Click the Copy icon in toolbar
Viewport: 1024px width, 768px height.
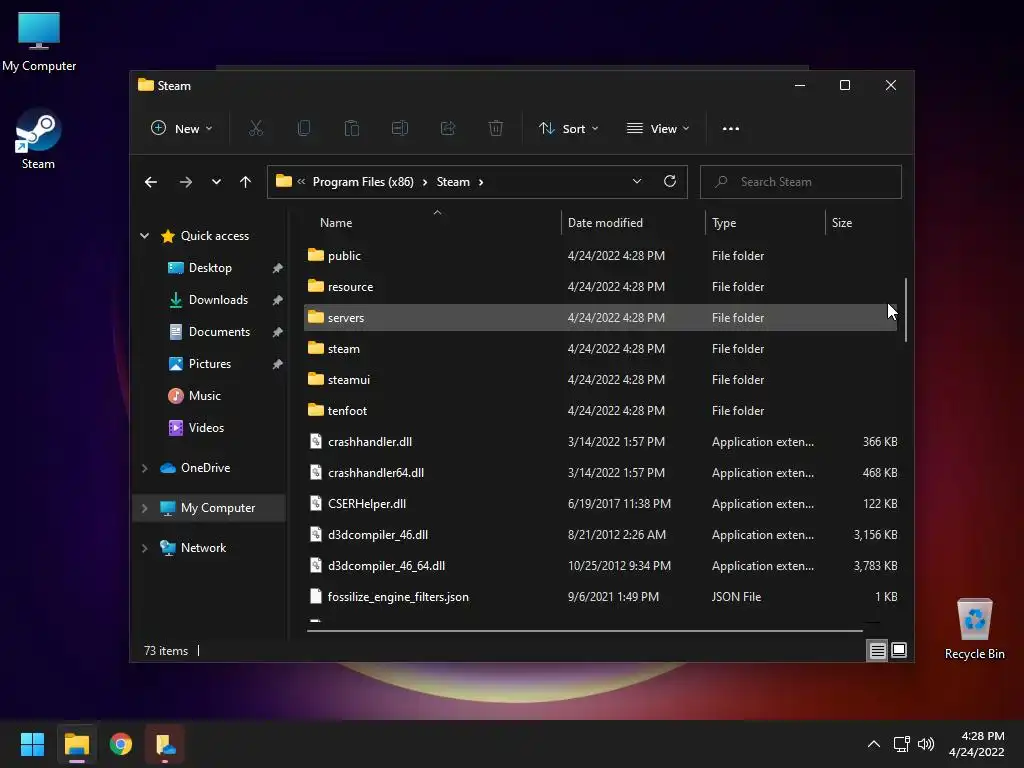click(304, 129)
